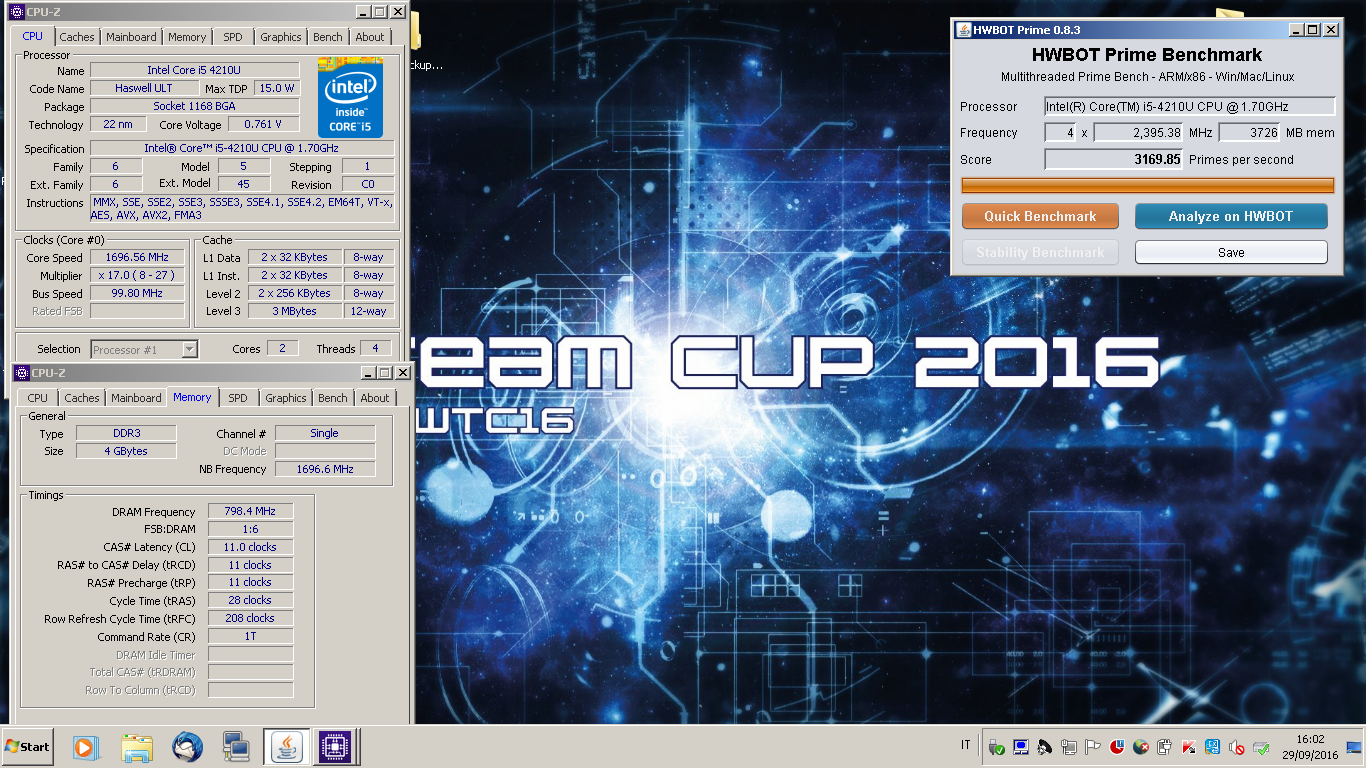Screen dimensions: 1366x768
Task: Open Graphics tab in lower CPU-Z window
Action: (x=285, y=398)
